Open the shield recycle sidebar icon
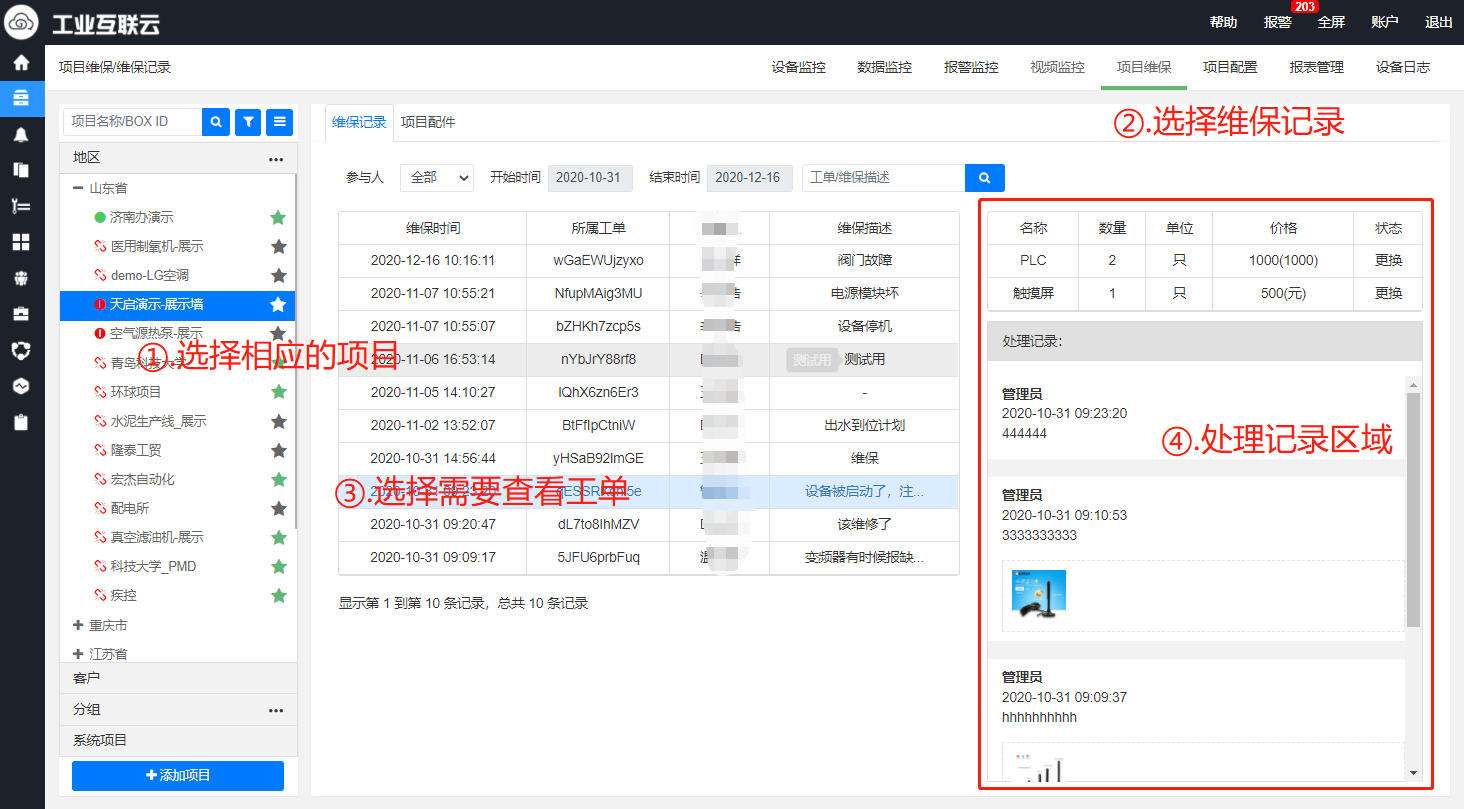 [x=21, y=350]
